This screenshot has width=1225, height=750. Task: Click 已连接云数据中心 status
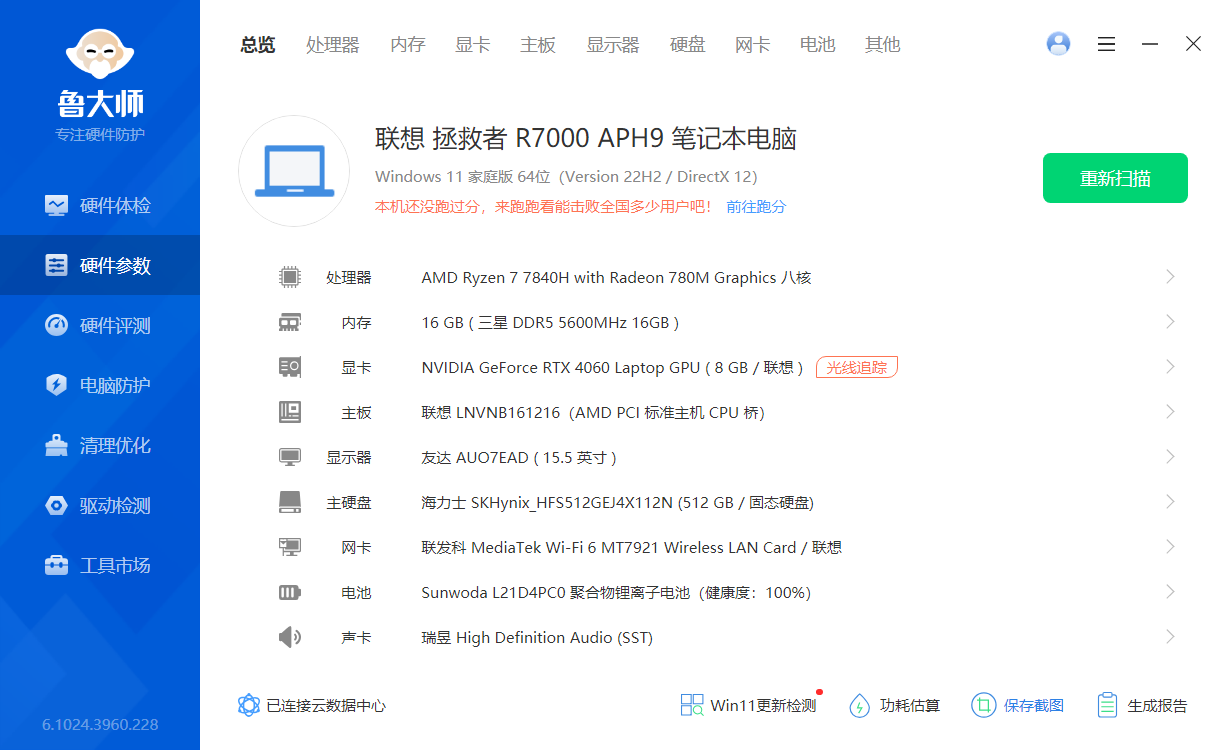point(326,706)
